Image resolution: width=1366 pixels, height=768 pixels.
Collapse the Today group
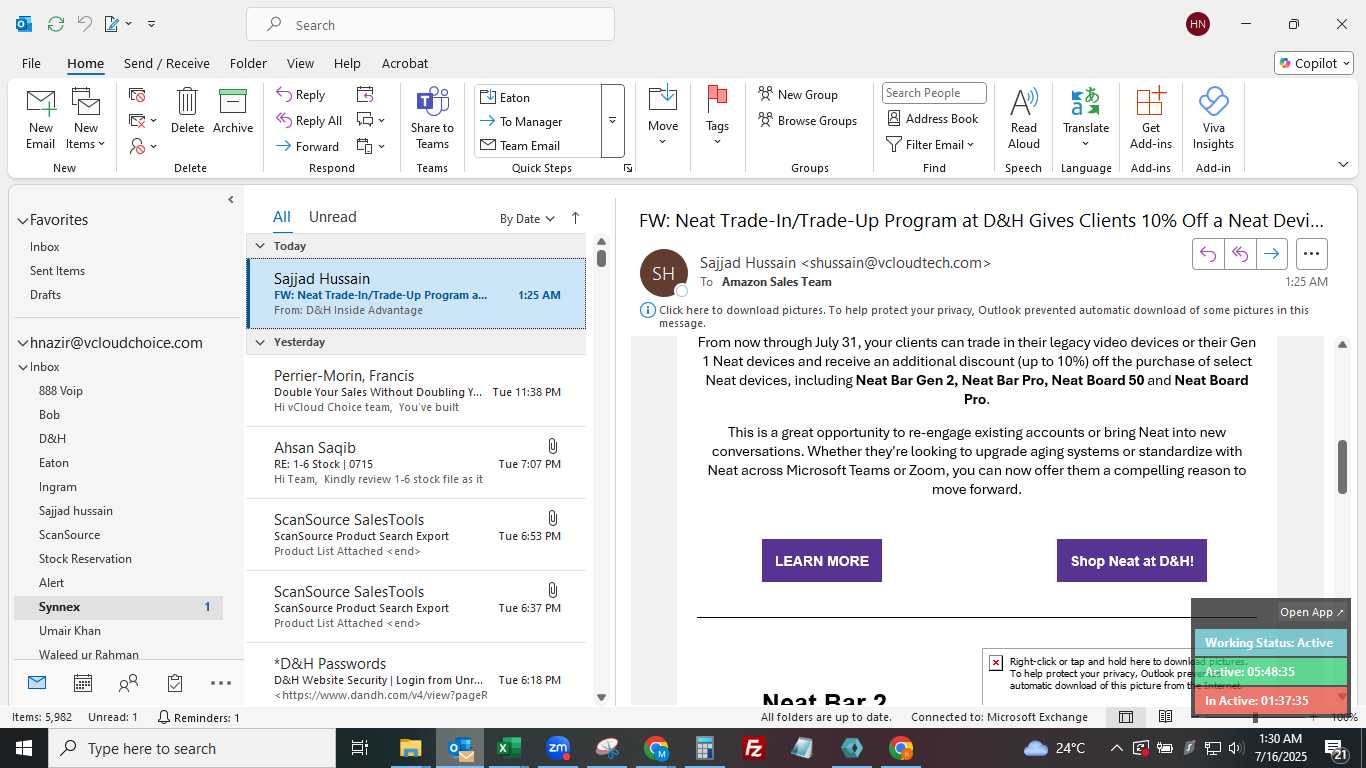(260, 246)
